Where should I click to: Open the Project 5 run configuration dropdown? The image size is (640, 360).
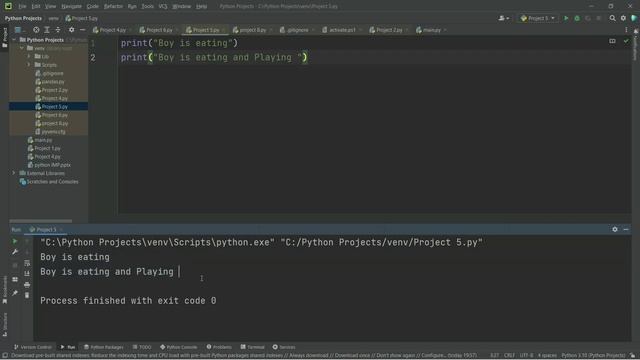point(538,18)
